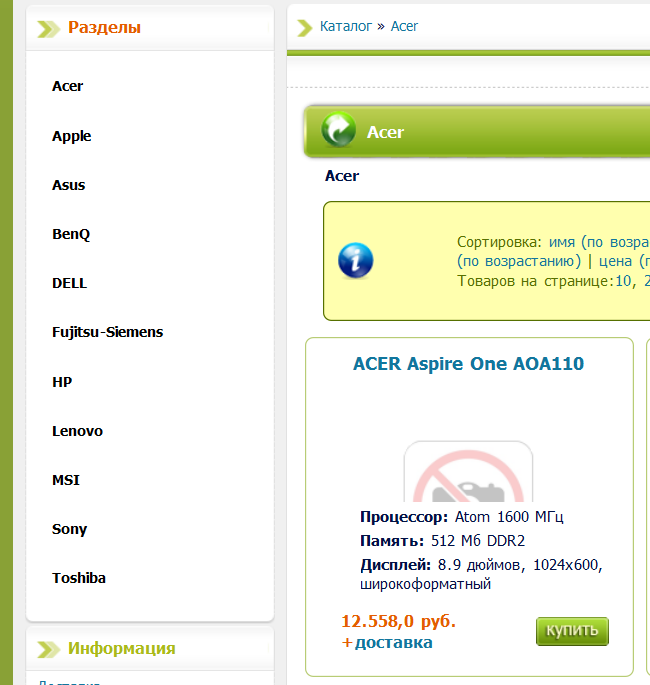Open the DELL section
The image size is (650, 685).
point(69,283)
